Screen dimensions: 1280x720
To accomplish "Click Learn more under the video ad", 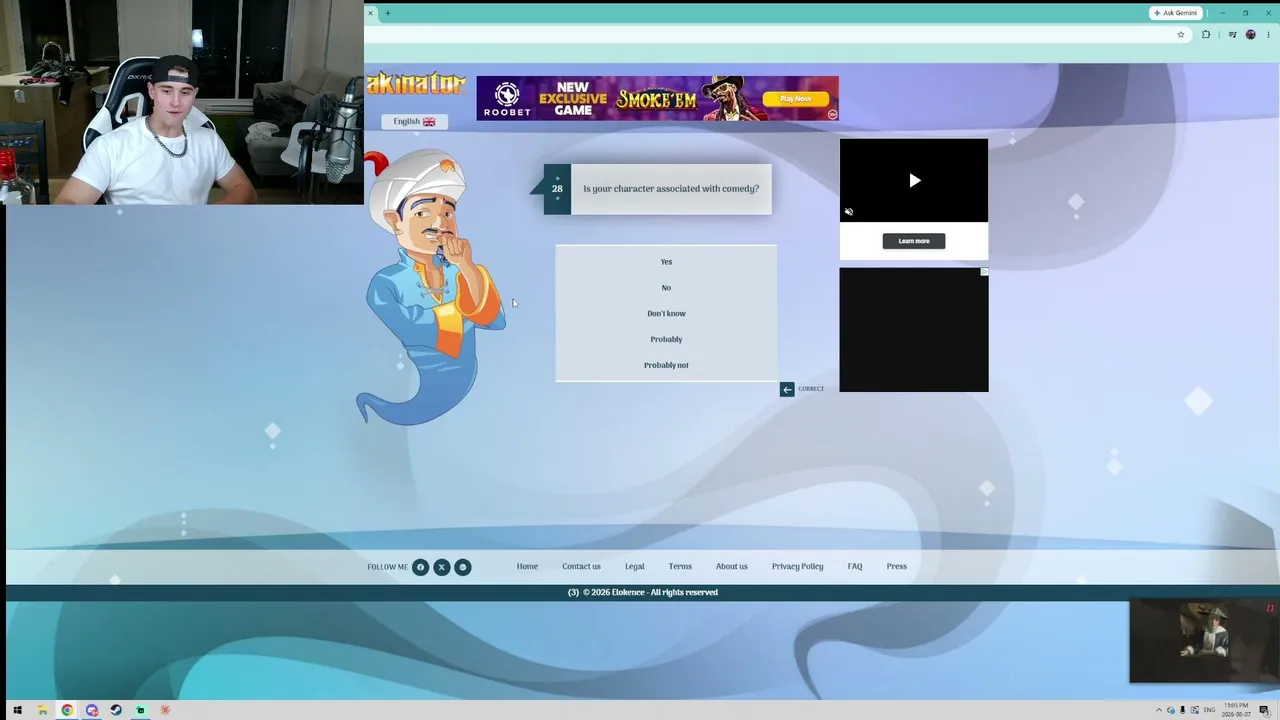I will point(914,241).
